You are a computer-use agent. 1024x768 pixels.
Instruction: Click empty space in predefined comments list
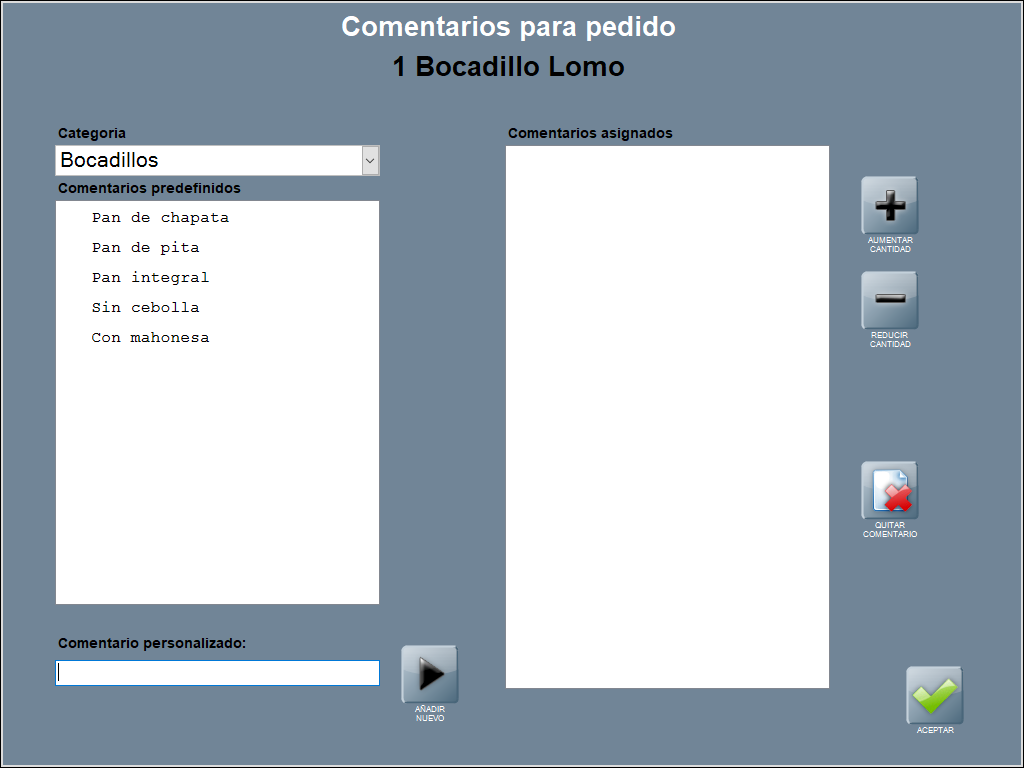(217, 480)
